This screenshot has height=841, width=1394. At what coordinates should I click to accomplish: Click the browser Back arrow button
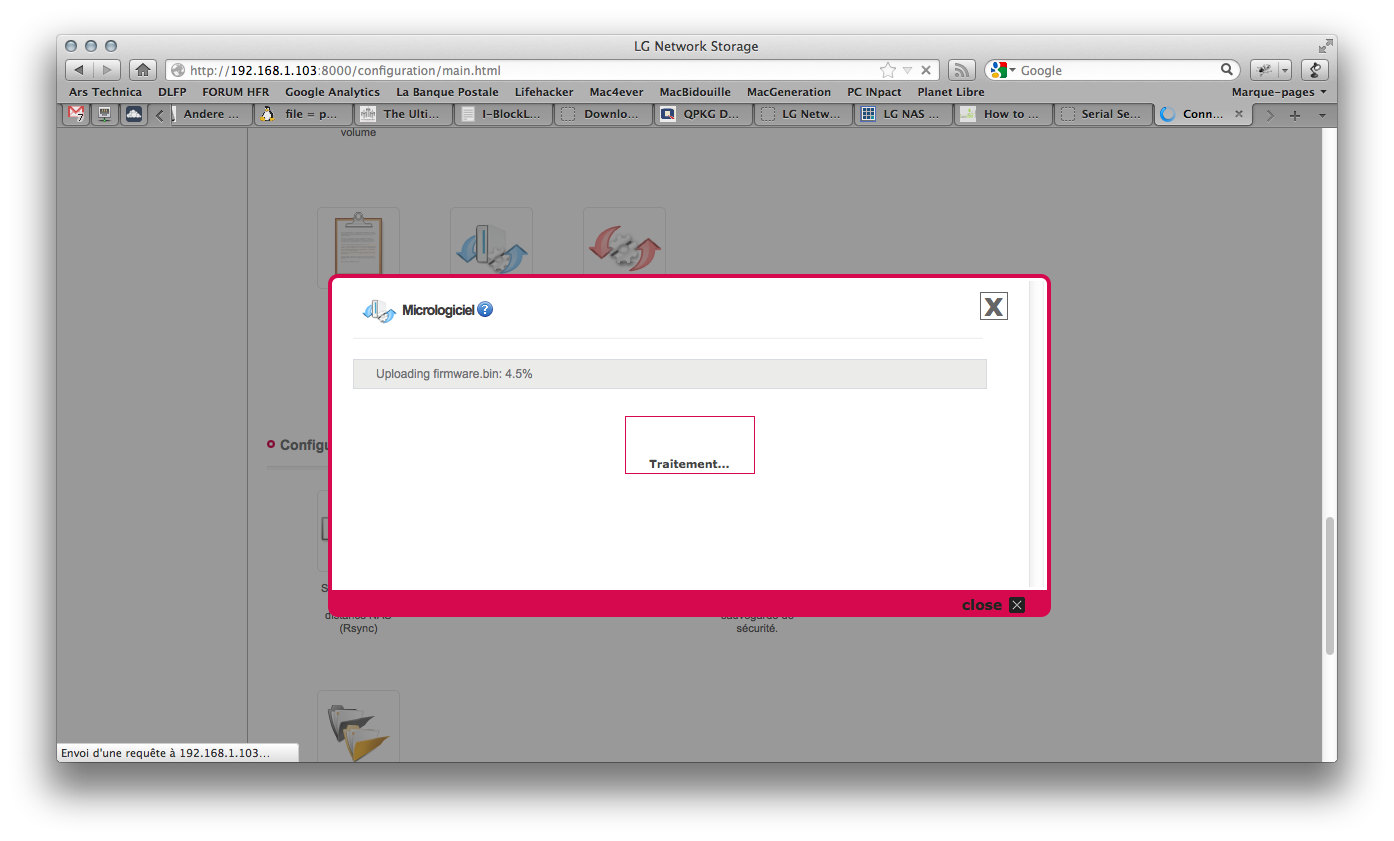[x=80, y=70]
